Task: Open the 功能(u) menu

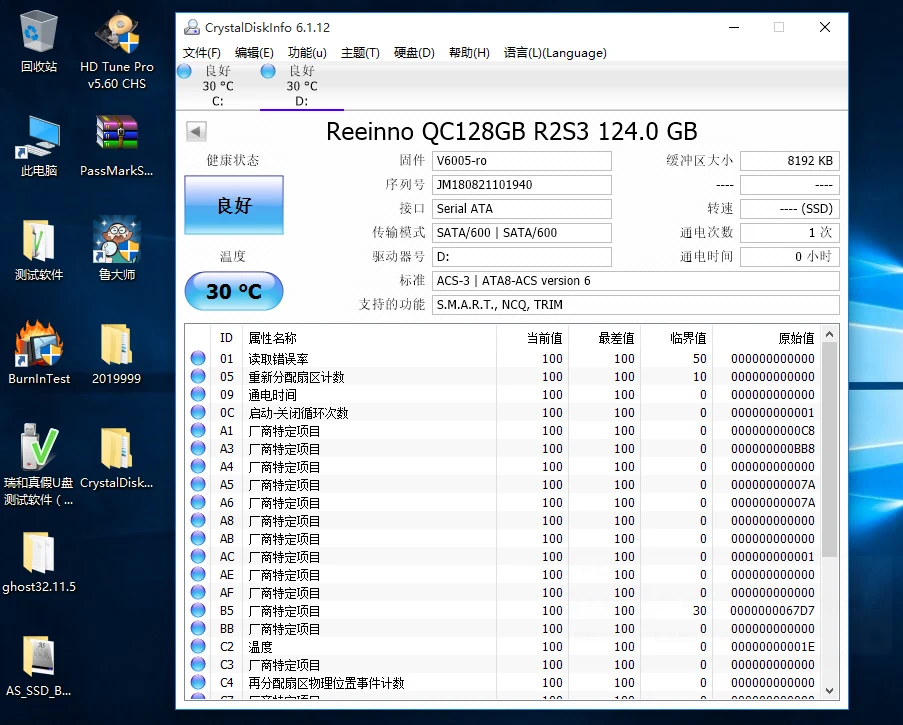Action: coord(307,53)
